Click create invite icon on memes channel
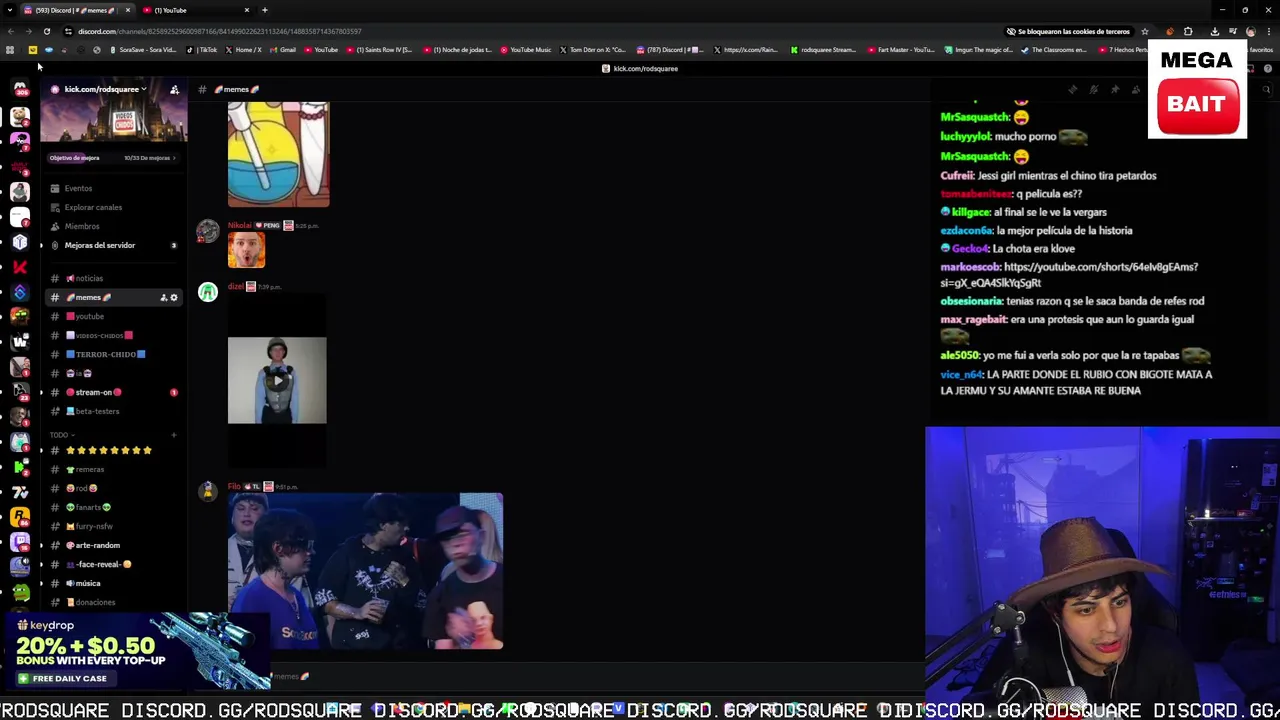This screenshot has height=720, width=1280. [x=163, y=297]
